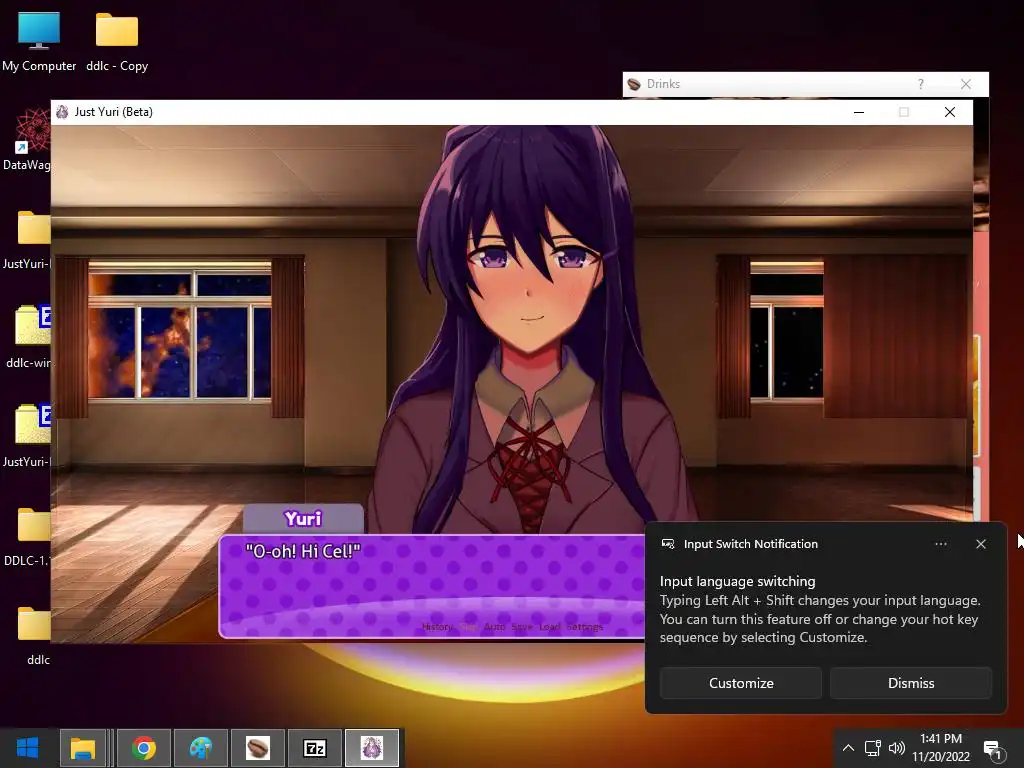This screenshot has height=768, width=1024.
Task: Open Settings in the game quick menu
Action: click(x=584, y=627)
